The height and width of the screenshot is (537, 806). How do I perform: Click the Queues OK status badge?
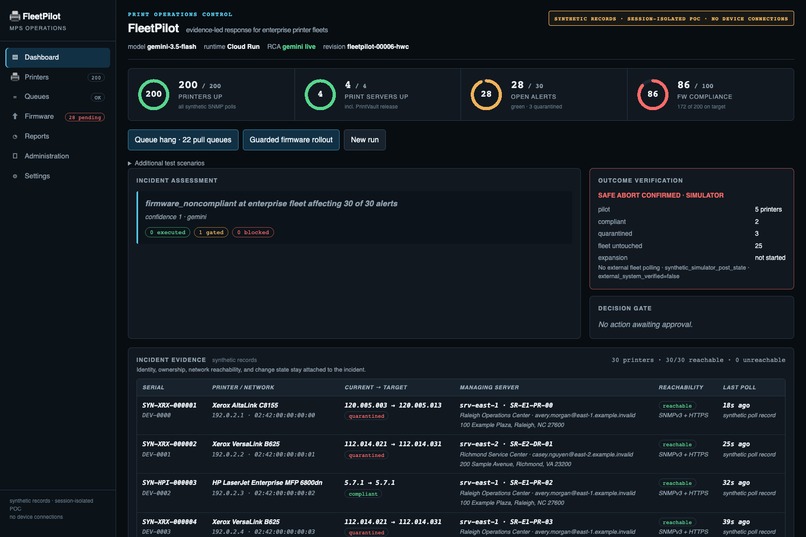[98, 97]
